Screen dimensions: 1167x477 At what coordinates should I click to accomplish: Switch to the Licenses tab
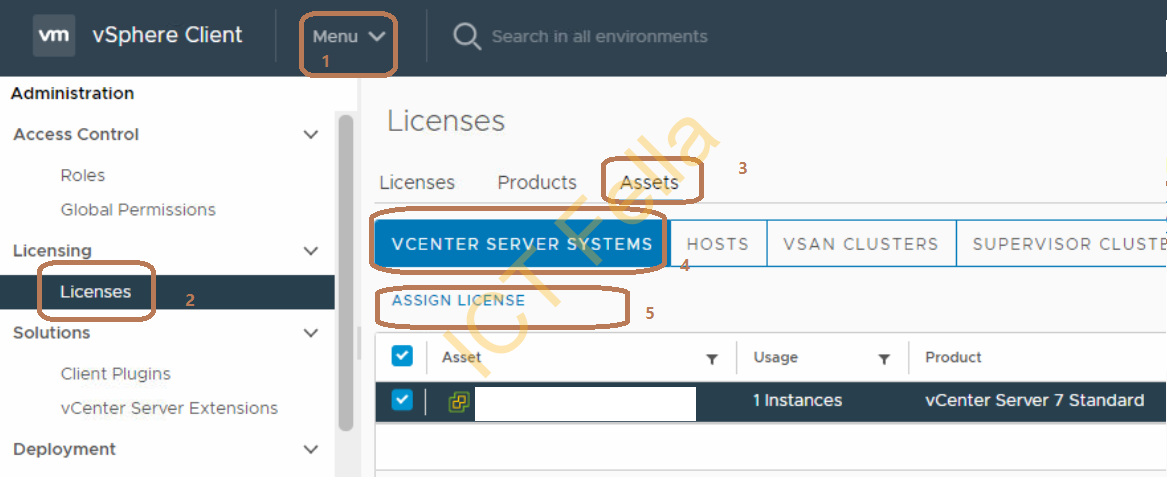[417, 182]
